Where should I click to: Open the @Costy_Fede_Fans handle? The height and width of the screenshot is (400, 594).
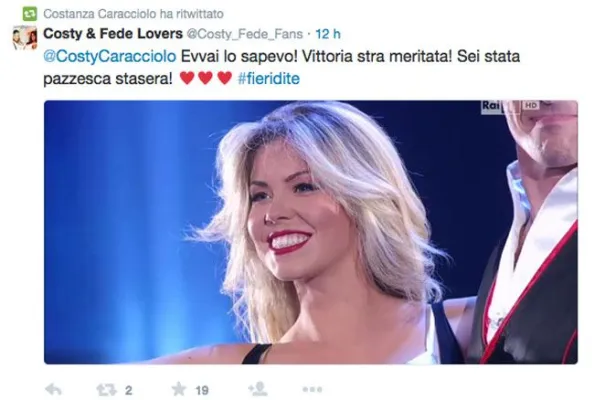click(245, 34)
